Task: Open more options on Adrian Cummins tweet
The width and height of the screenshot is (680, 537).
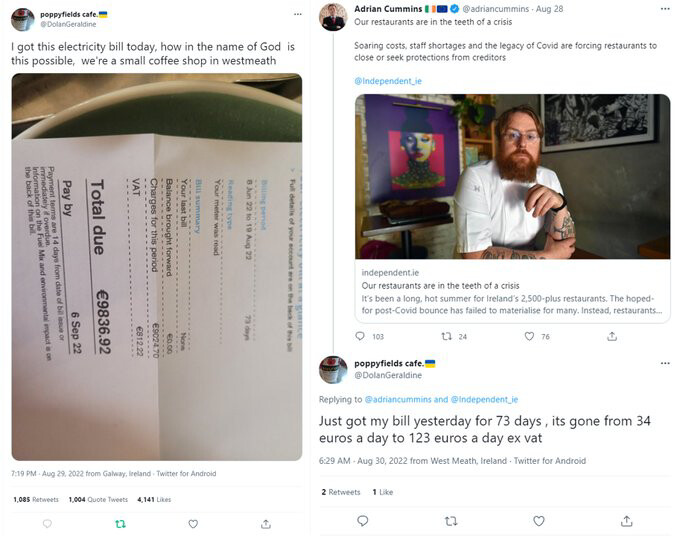Action: coord(665,9)
